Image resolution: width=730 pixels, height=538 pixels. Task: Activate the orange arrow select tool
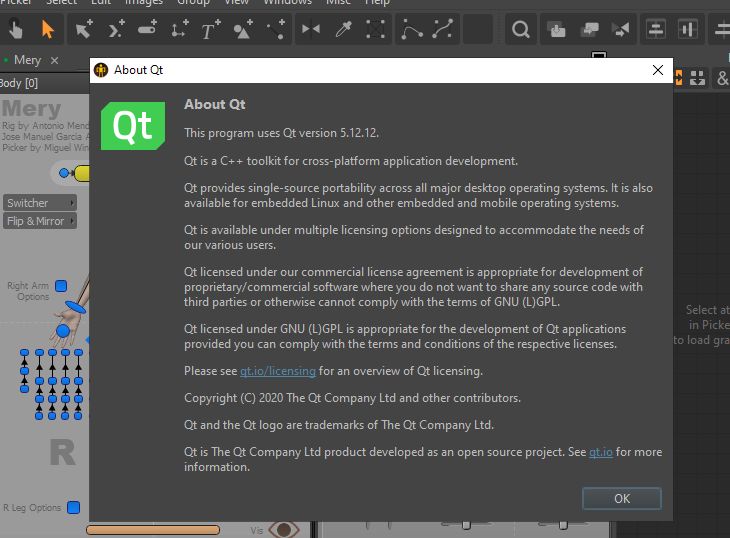point(47,30)
